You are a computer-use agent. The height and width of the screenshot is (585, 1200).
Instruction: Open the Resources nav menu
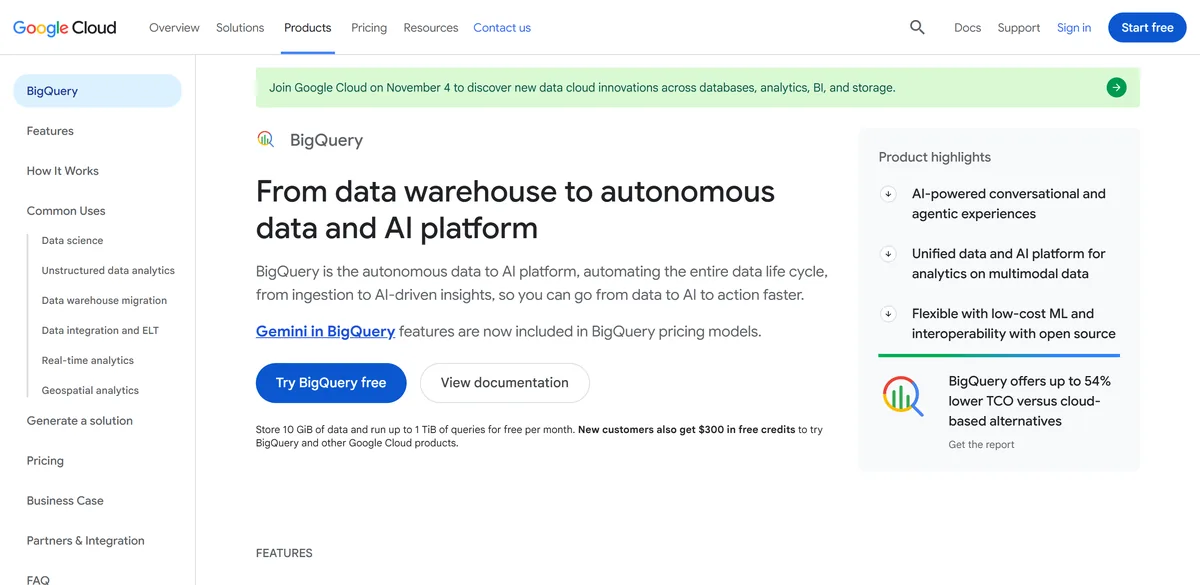tap(431, 28)
